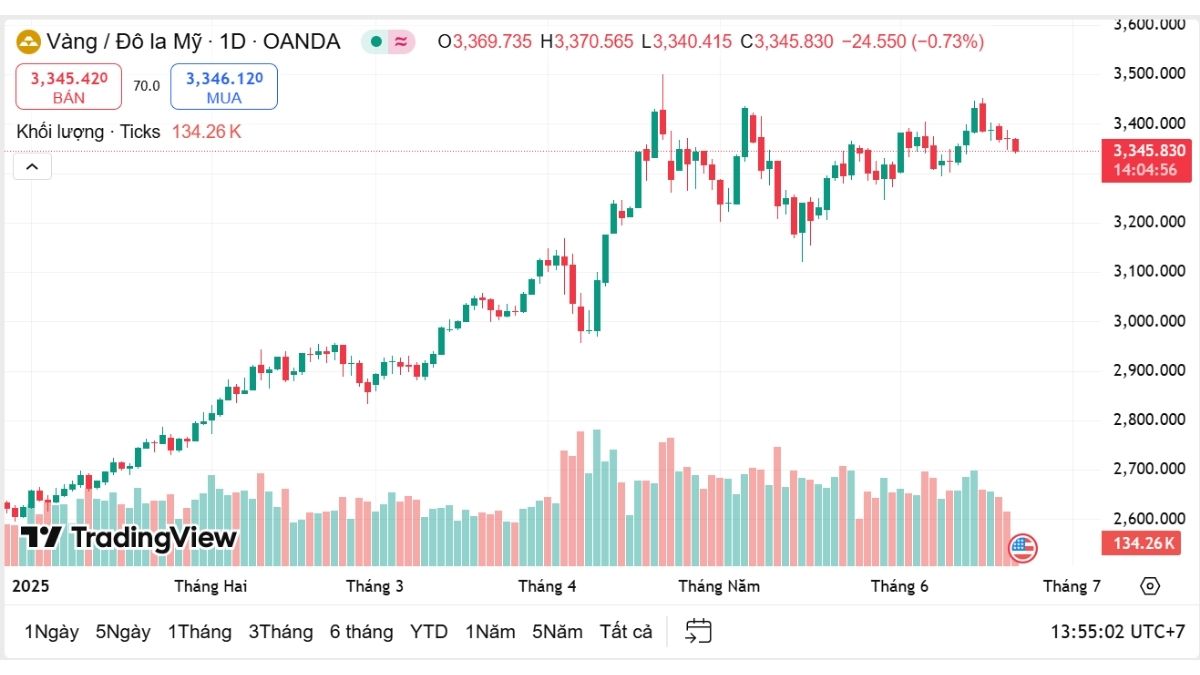Click the red BÁN sell price button
Image resolution: width=1200 pixels, height=675 pixels.
coord(69,86)
